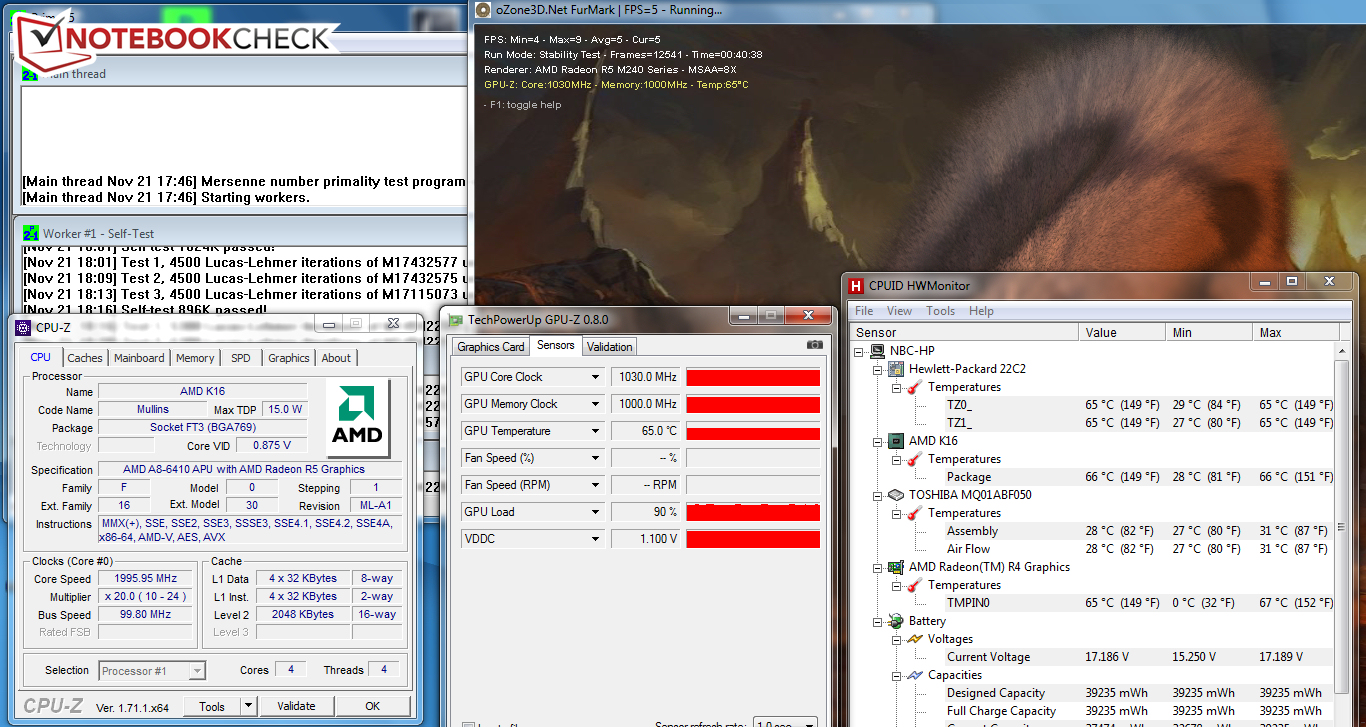Click the Max column header in HWMonitor
Image resolution: width=1366 pixels, height=727 pixels.
click(1295, 332)
